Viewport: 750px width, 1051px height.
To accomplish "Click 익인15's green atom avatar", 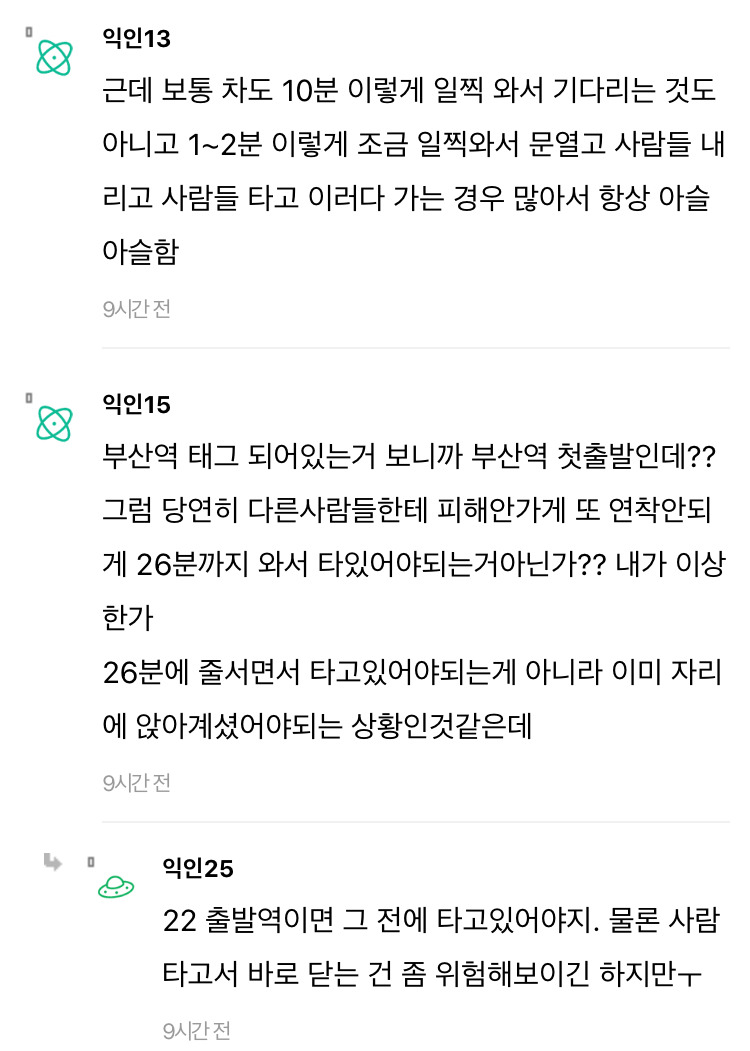I will coord(53,423).
